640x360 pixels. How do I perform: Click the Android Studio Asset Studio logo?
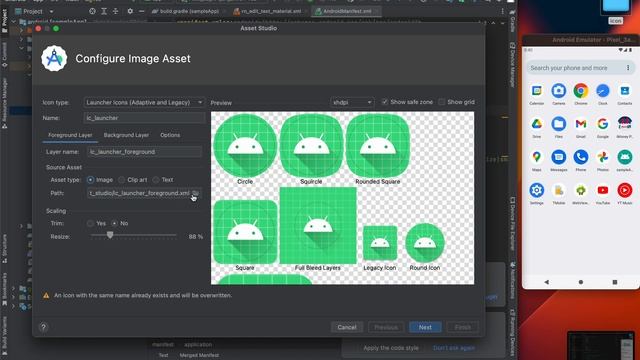tap(54, 58)
